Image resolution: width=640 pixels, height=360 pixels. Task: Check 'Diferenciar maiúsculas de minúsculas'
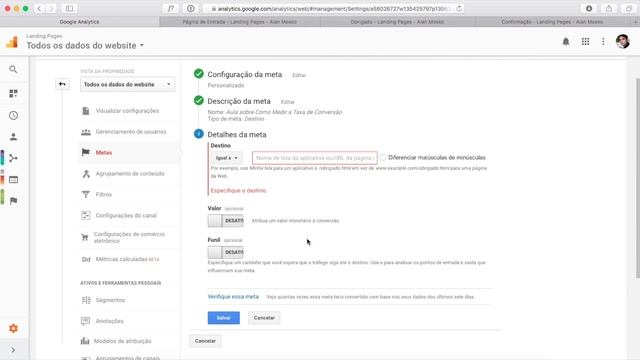pyautogui.click(x=383, y=158)
